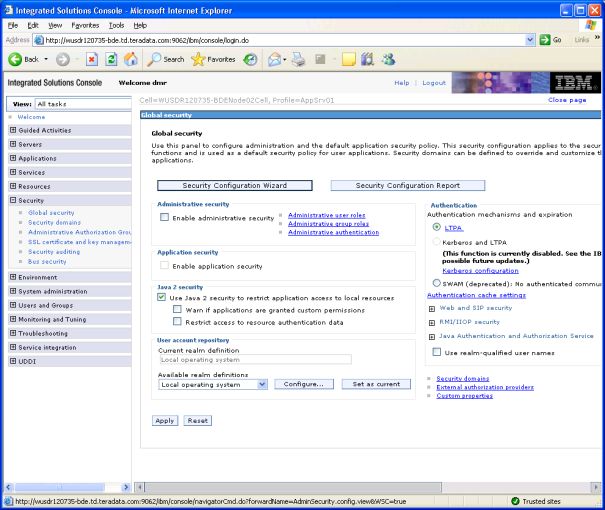
Task: Open the address bar dropdown arrow
Action: coord(530,40)
